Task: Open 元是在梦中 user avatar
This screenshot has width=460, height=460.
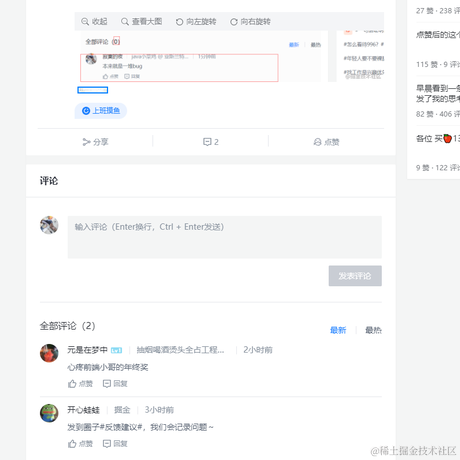Action: [x=49, y=353]
